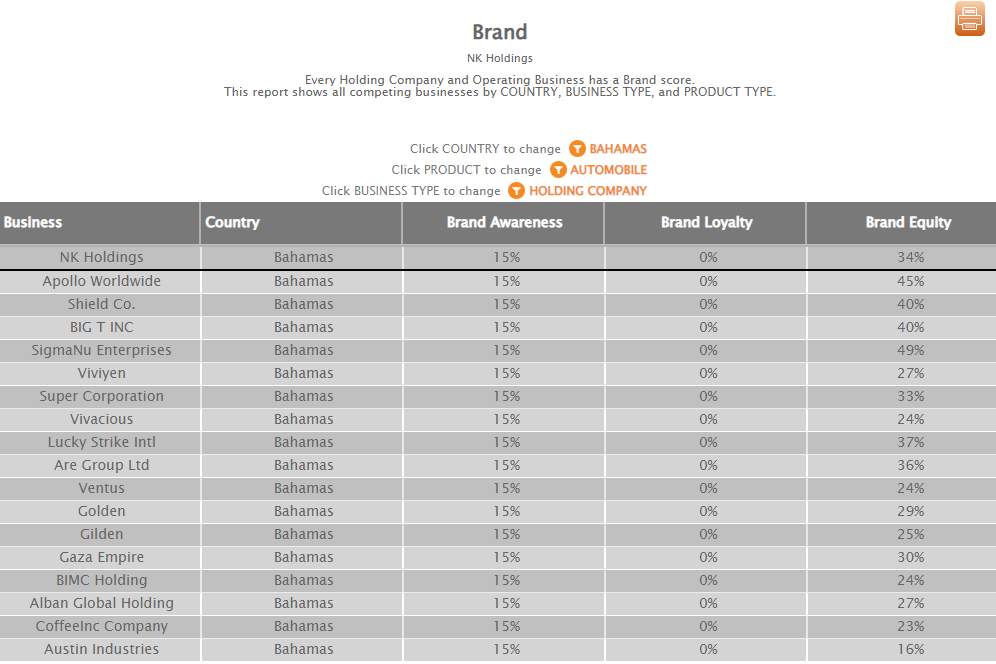Screen dimensions: 996x664
Task: Open the Apollo Worldwide business link
Action: point(101,281)
